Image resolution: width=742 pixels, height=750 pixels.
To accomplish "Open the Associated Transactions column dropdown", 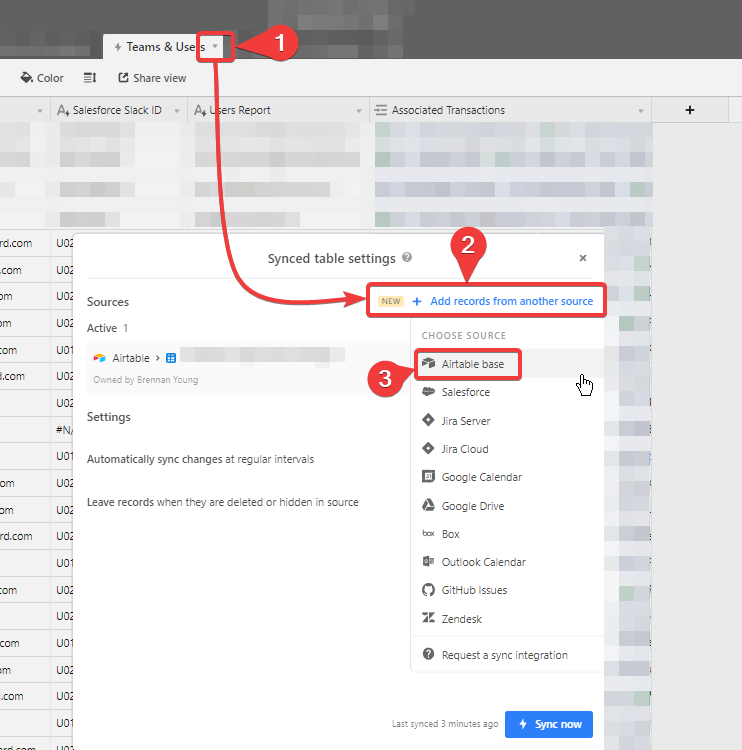I will [x=641, y=110].
